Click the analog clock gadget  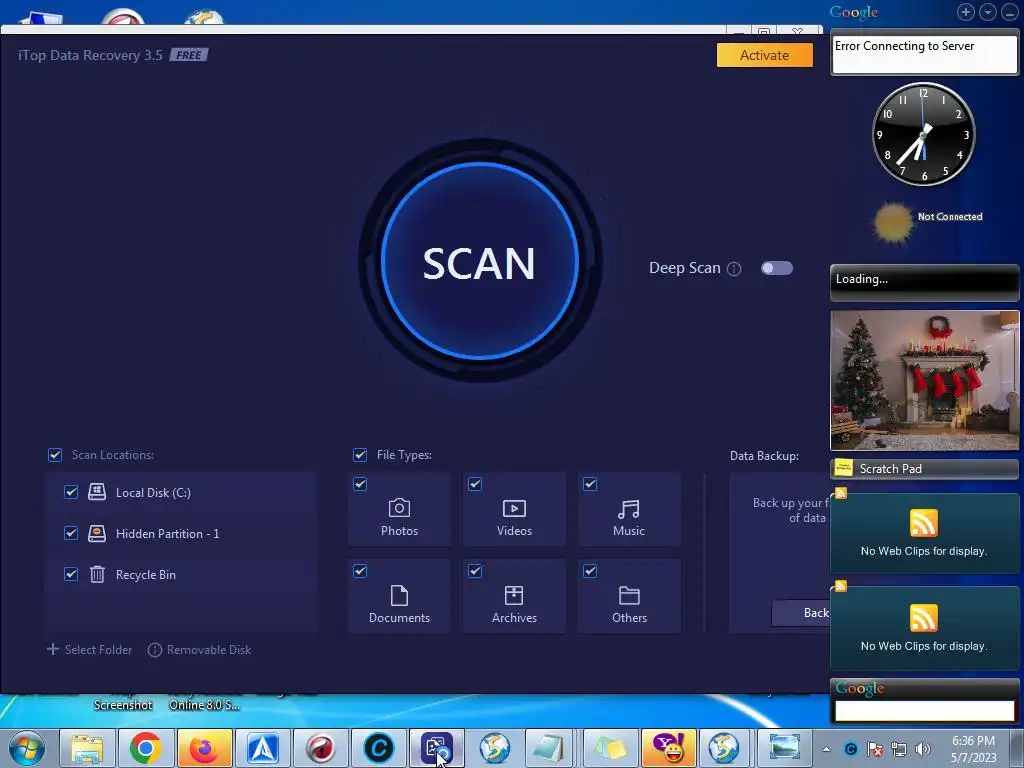click(x=923, y=135)
